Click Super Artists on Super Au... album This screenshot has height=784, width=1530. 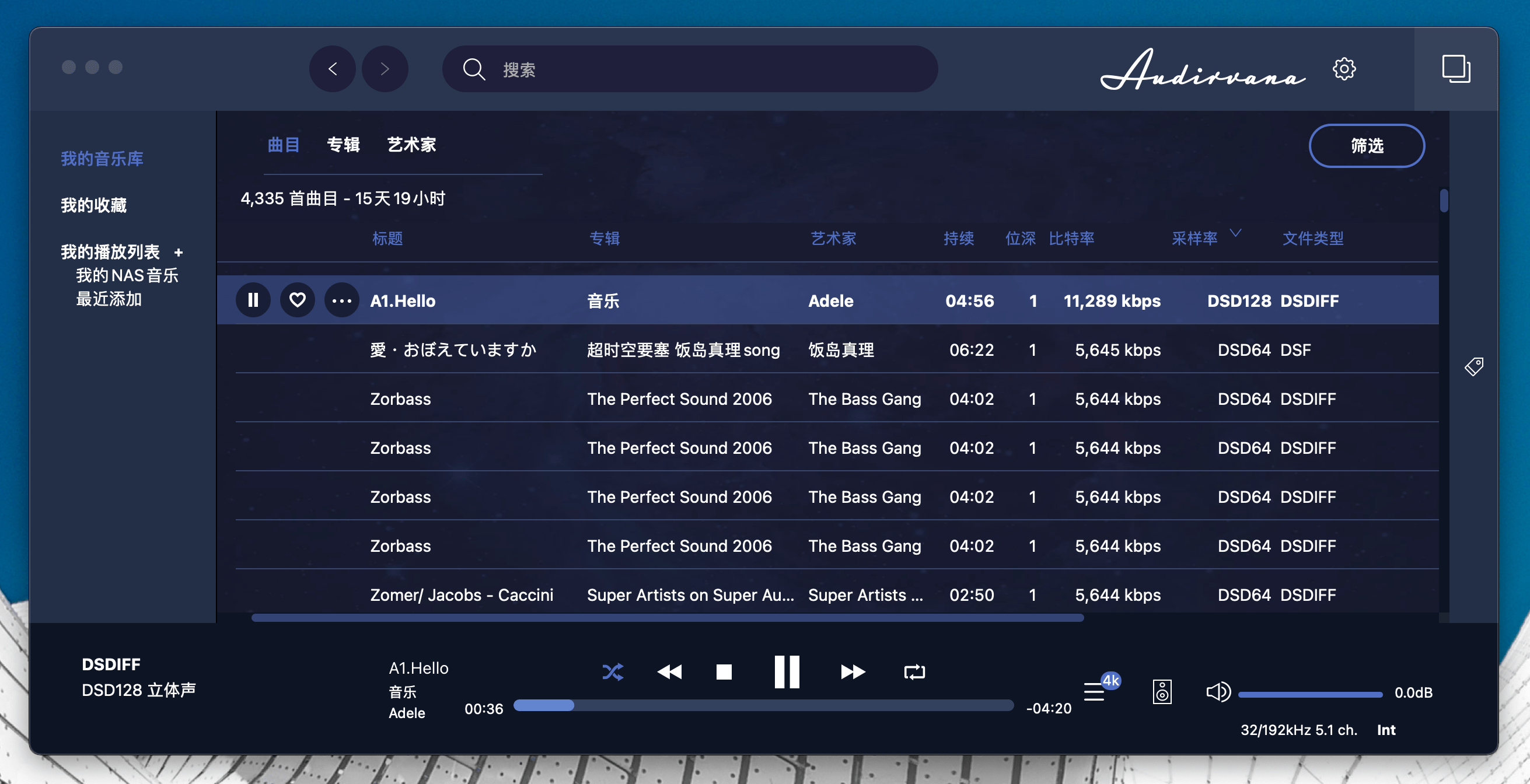tap(690, 594)
